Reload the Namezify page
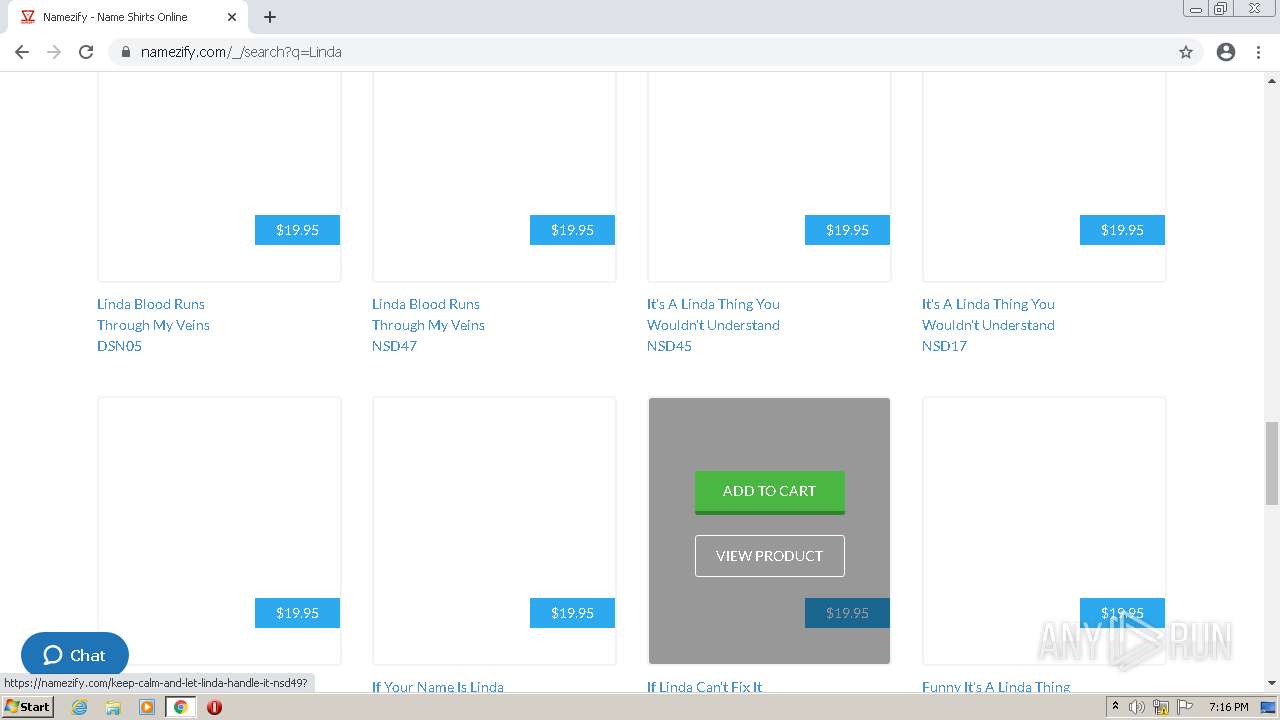This screenshot has width=1280, height=720. point(86,52)
